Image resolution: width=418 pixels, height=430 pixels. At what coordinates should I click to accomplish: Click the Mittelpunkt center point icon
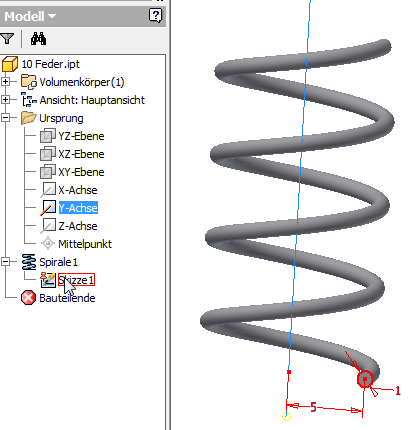pos(48,244)
